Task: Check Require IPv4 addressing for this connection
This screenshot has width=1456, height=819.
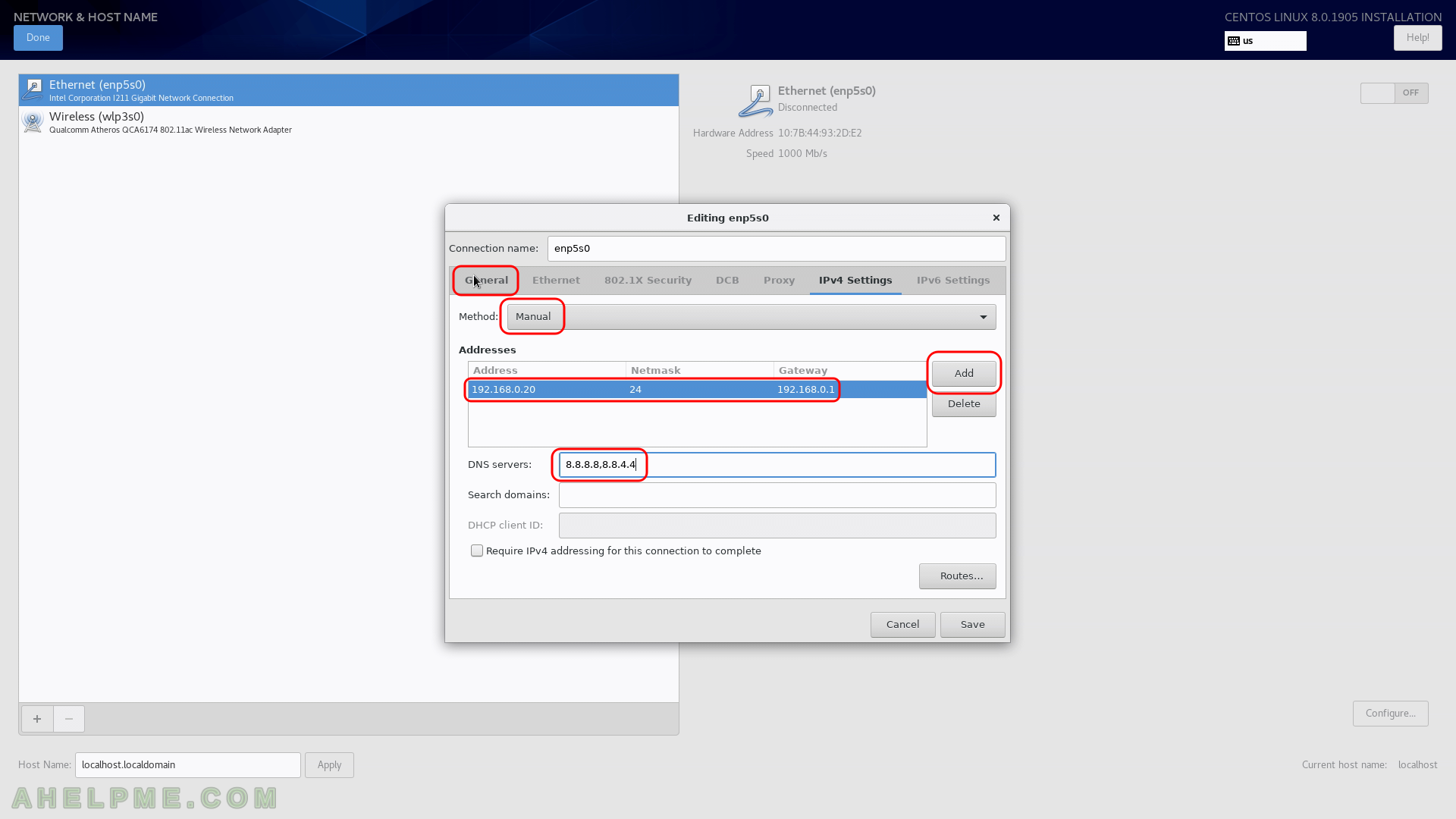Action: point(477,551)
